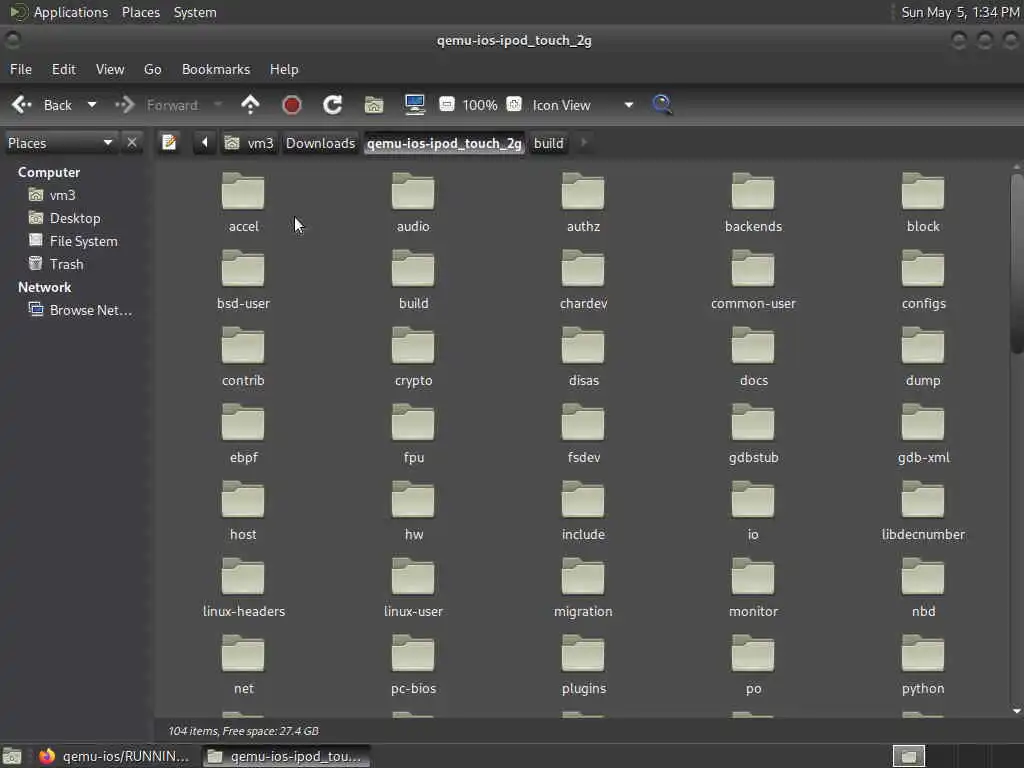Image resolution: width=1024 pixels, height=768 pixels.
Task: Select the authz folder
Action: [583, 202]
